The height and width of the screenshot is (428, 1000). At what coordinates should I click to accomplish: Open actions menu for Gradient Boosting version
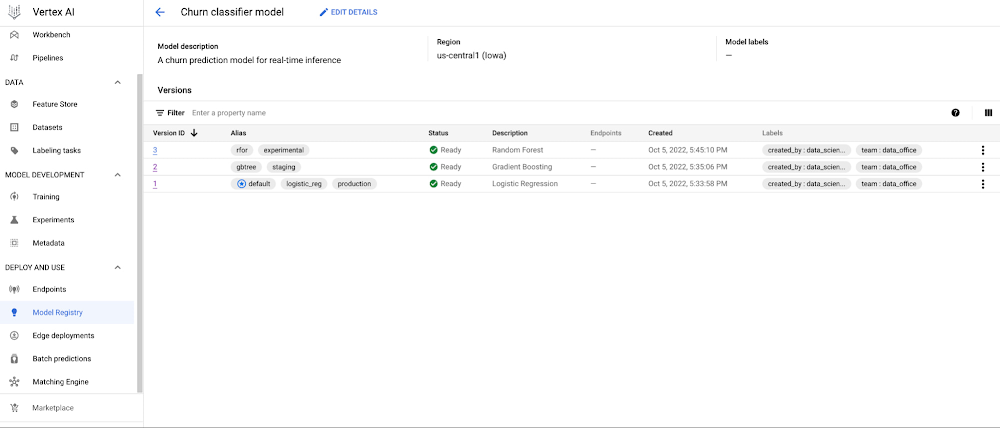tap(983, 167)
